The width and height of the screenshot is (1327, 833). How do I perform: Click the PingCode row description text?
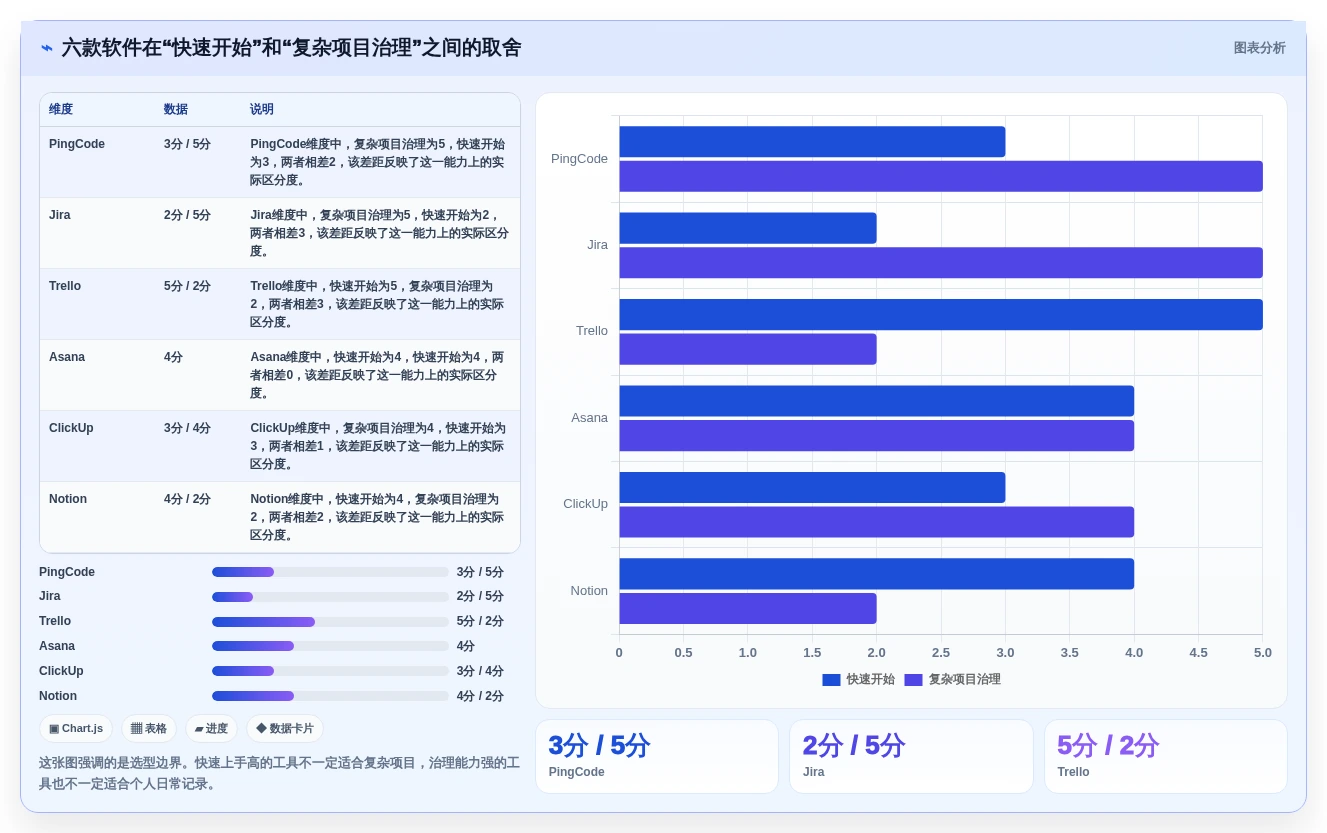click(x=378, y=162)
